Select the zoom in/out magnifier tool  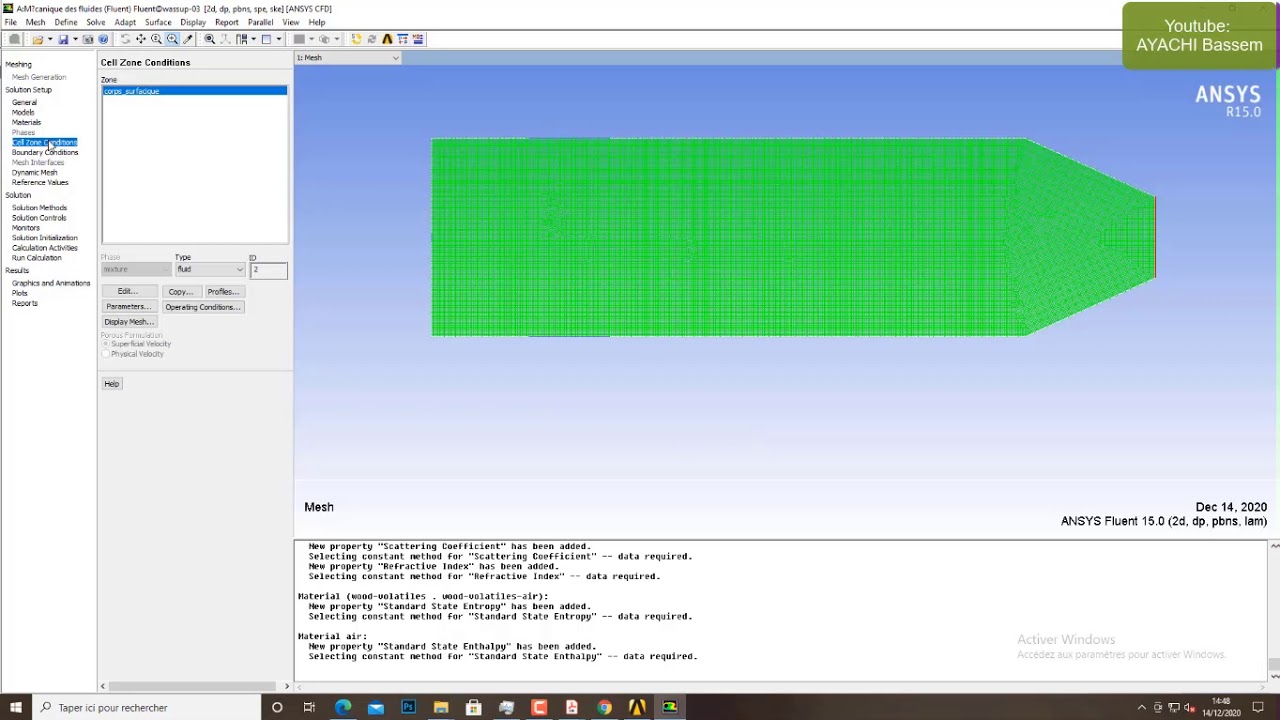[x=156, y=39]
